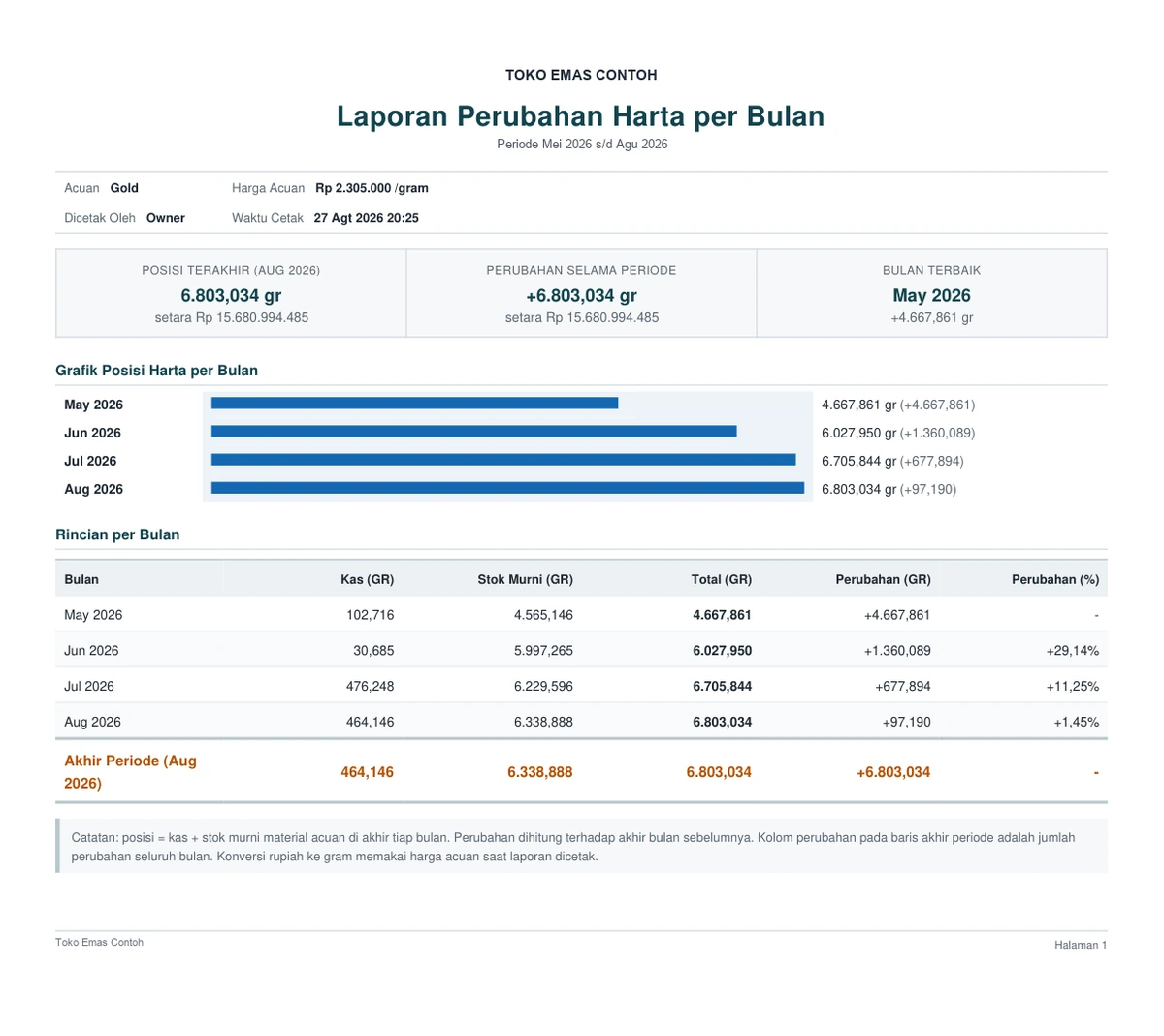Select the Aug 2026 table row label
This screenshot has height=1036, width=1164.
tap(92, 722)
